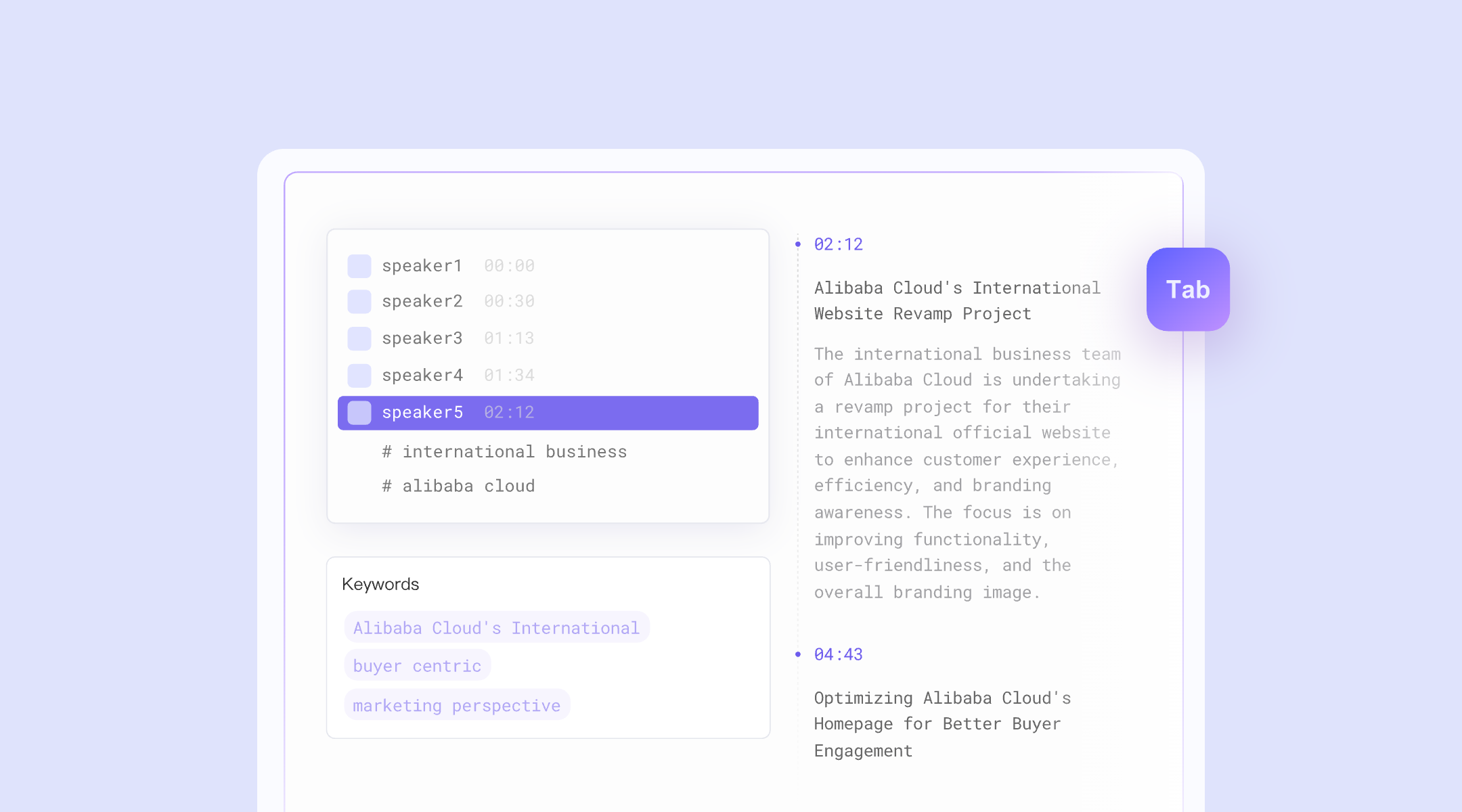Click the speaker1 avatar square

(359, 266)
